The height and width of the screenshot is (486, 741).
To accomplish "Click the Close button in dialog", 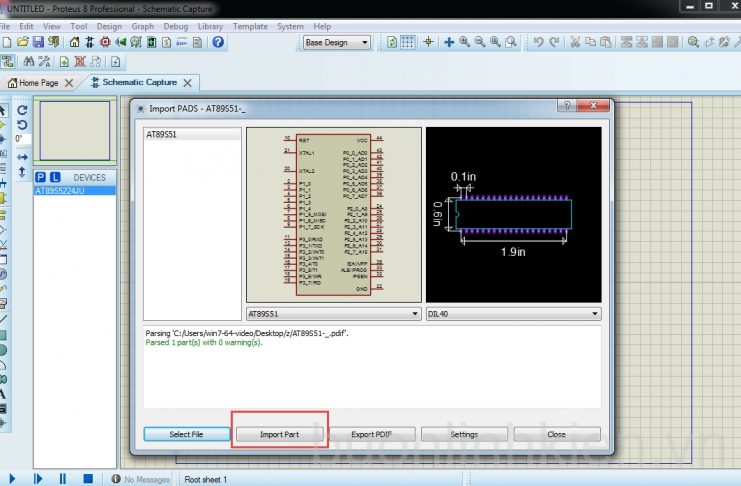I will pyautogui.click(x=557, y=434).
